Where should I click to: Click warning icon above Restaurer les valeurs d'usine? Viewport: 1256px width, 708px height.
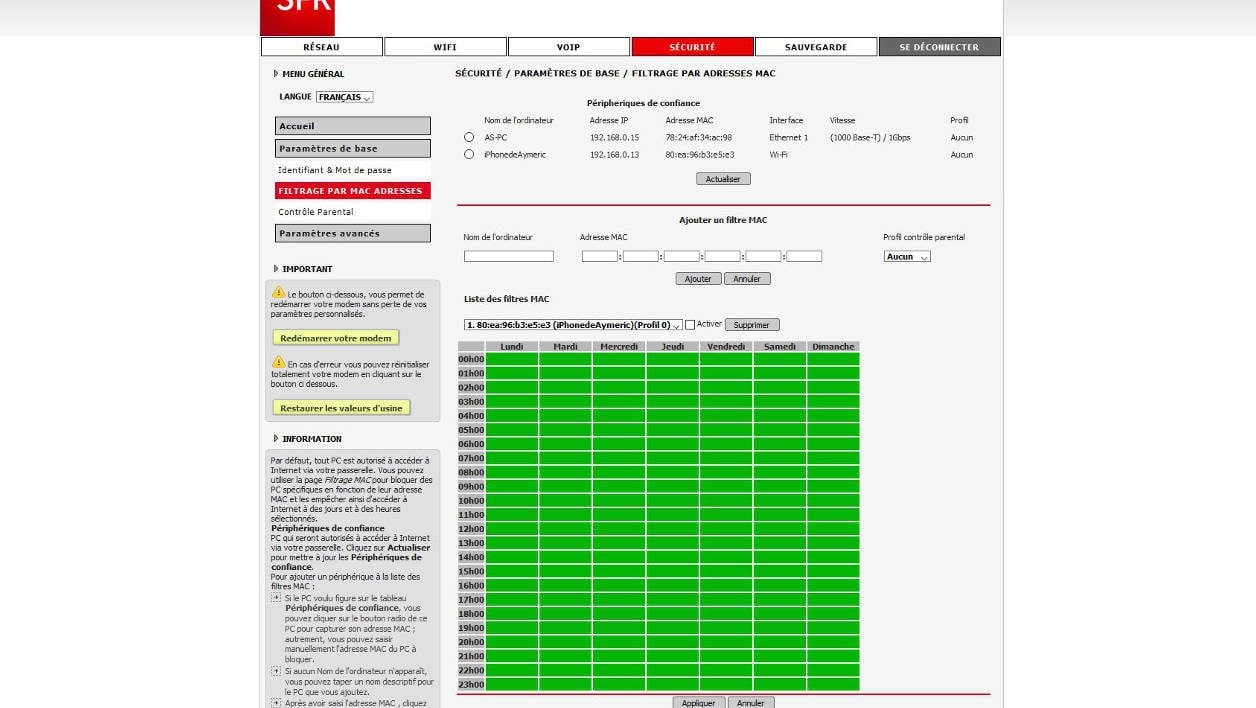click(x=279, y=362)
